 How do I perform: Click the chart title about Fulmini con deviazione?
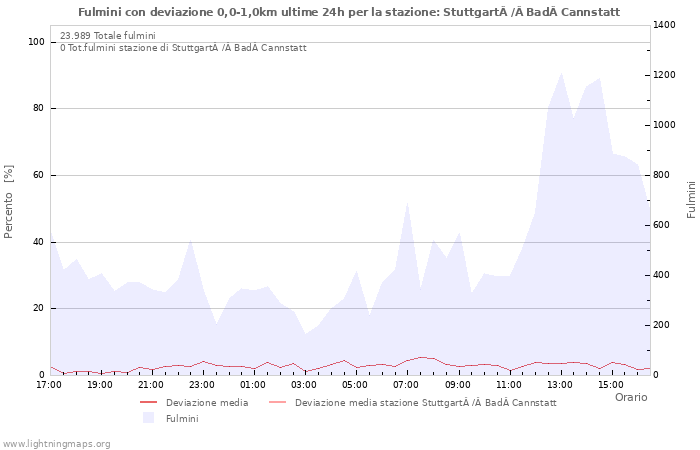(349, 12)
